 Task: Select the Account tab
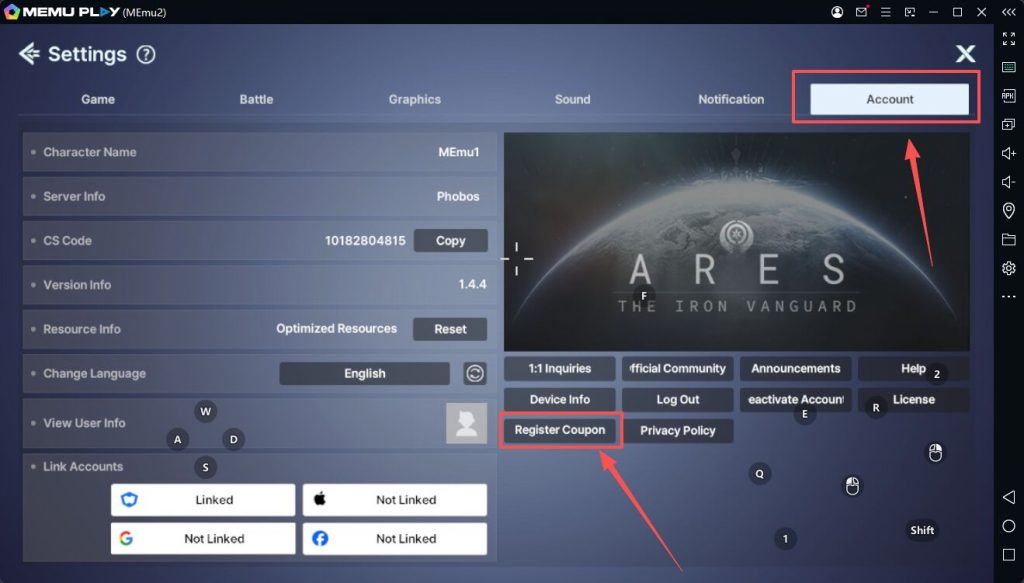[x=889, y=99]
